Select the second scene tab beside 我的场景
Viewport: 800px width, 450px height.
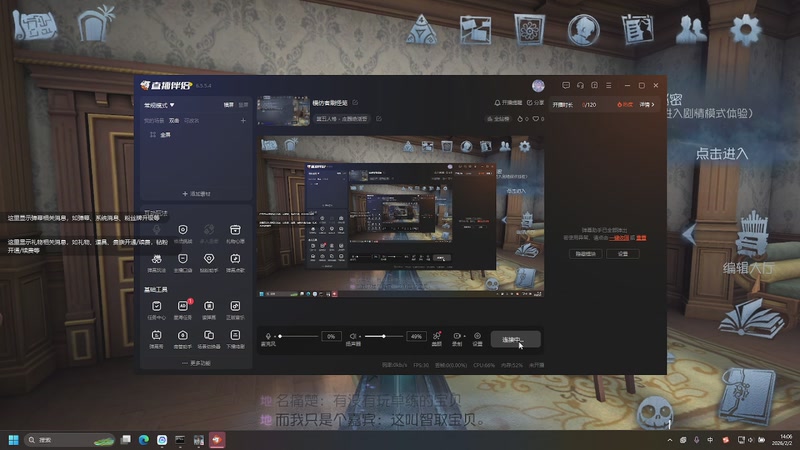(174, 121)
